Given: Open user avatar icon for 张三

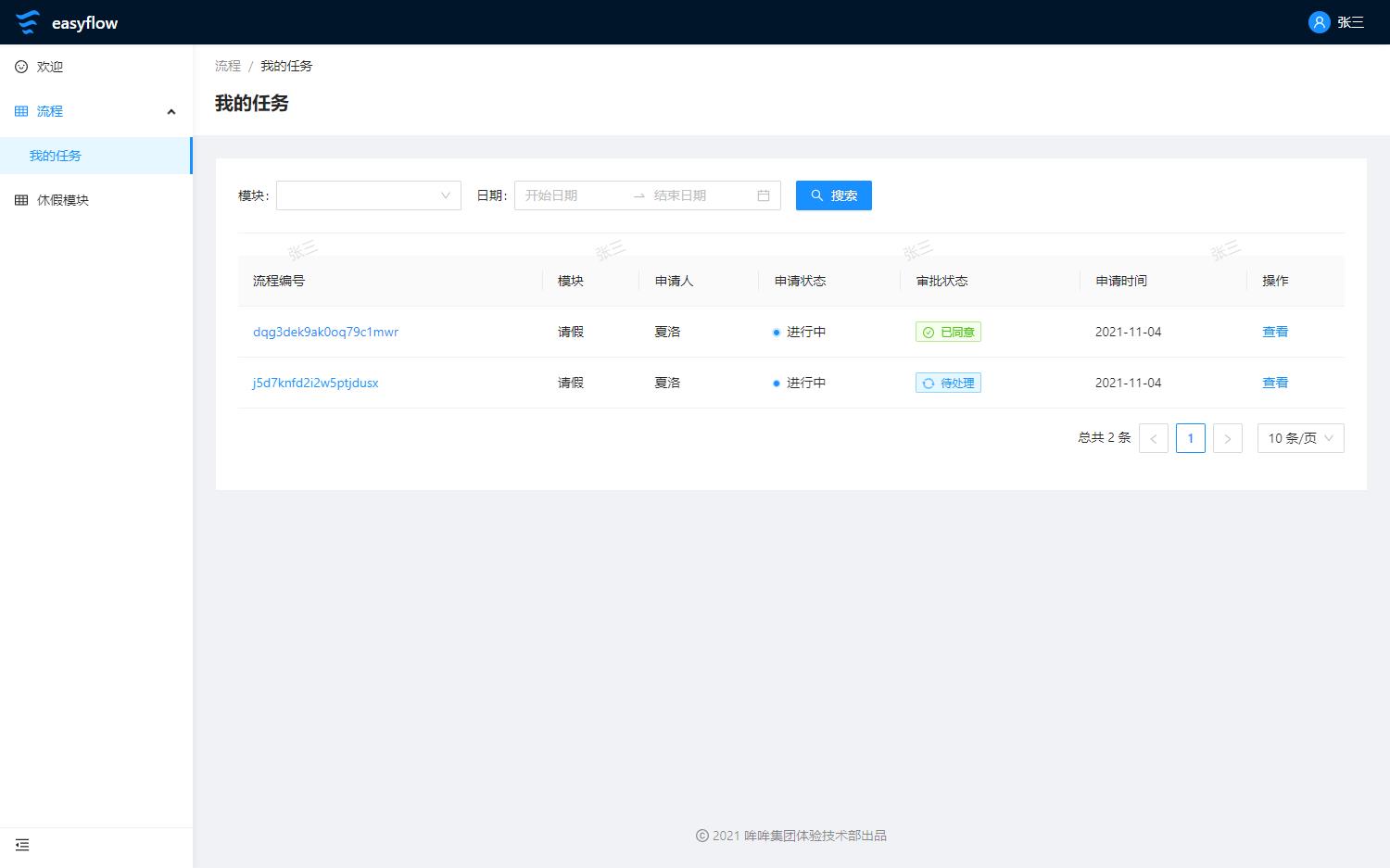Looking at the screenshot, I should point(1319,22).
